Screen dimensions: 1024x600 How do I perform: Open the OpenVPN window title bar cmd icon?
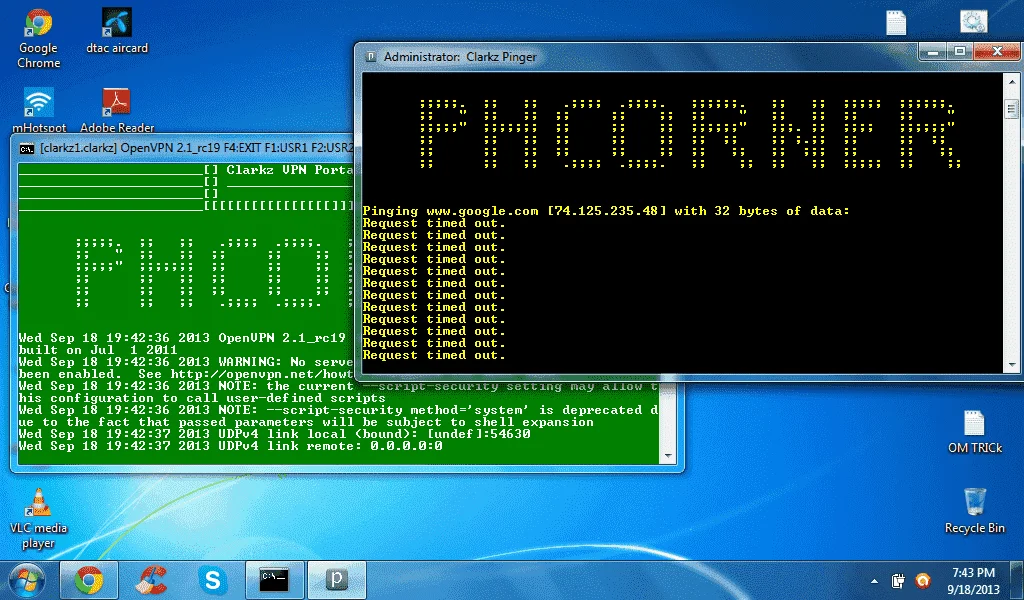(27, 148)
